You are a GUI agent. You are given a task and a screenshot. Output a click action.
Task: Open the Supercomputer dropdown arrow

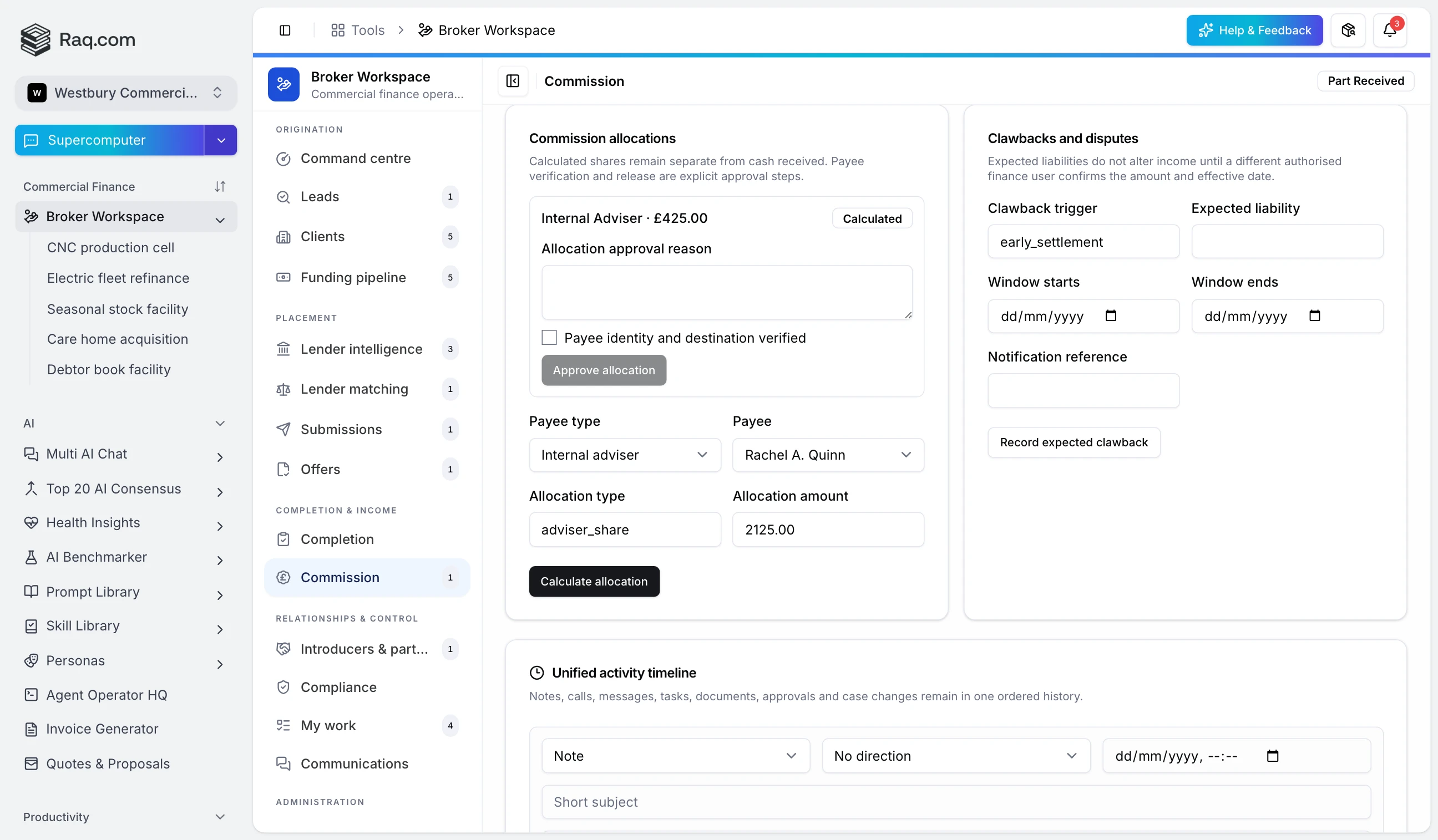(x=221, y=140)
